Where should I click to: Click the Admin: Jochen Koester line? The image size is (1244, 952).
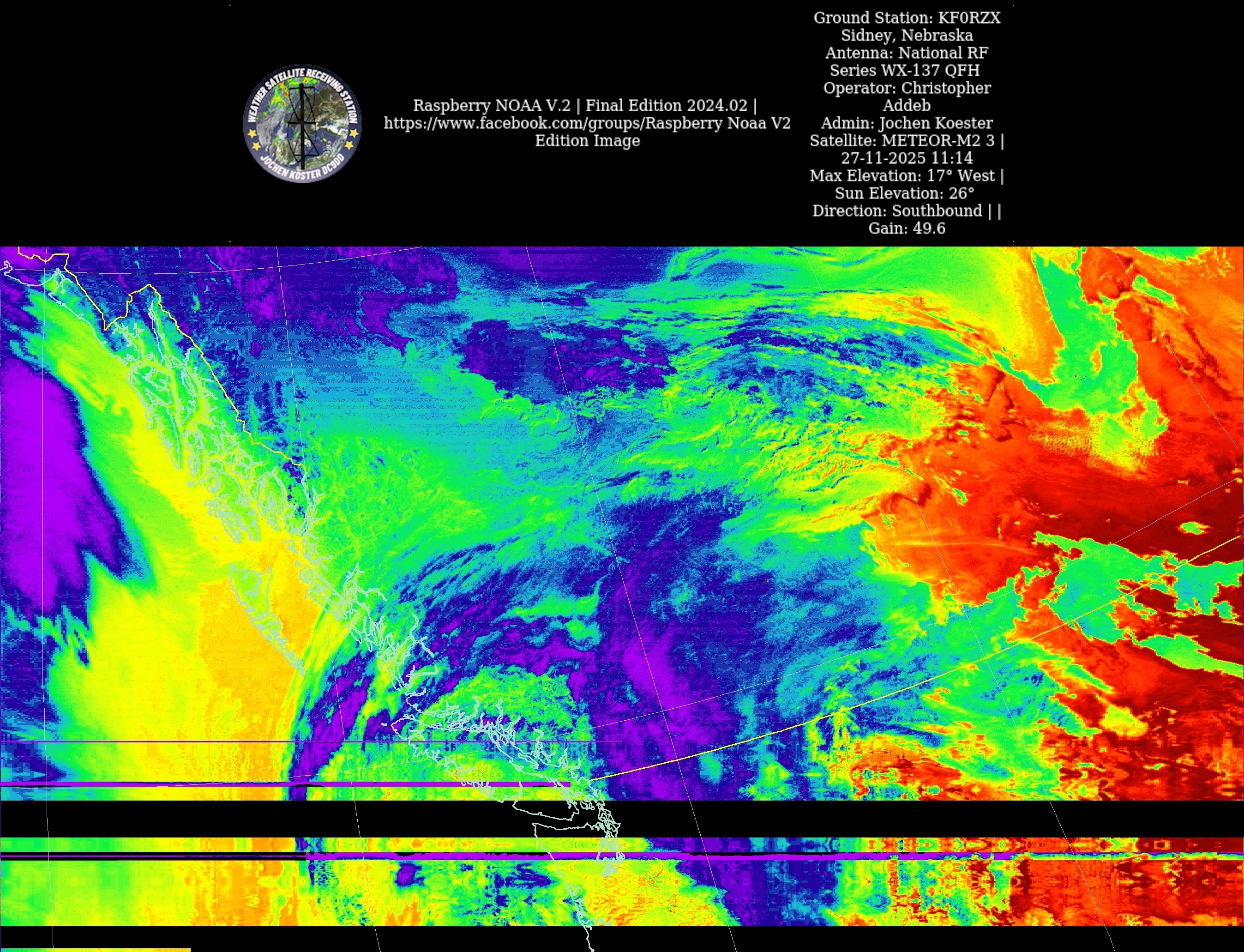[907, 123]
